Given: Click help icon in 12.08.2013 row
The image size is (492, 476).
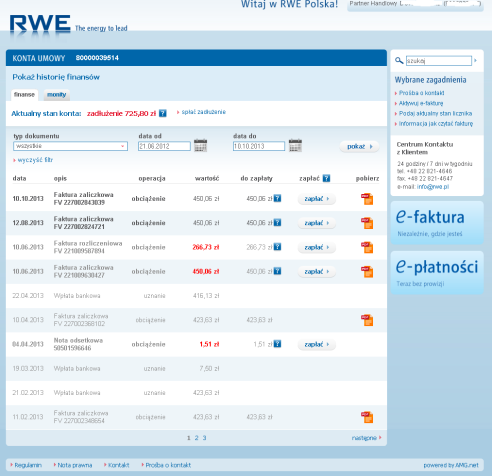Looking at the screenshot, I should coord(277,223).
